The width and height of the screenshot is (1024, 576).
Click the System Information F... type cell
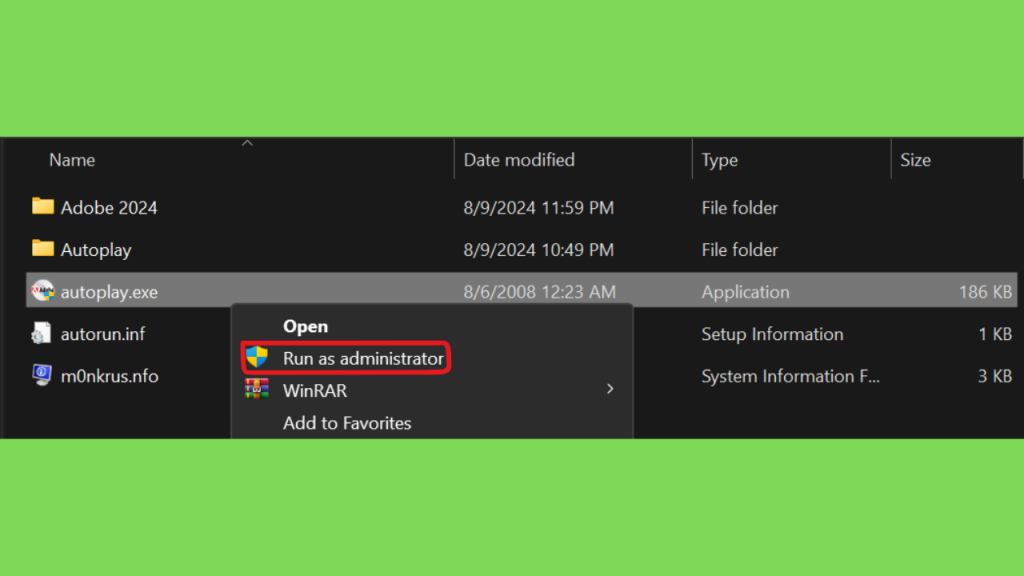[x=790, y=376]
